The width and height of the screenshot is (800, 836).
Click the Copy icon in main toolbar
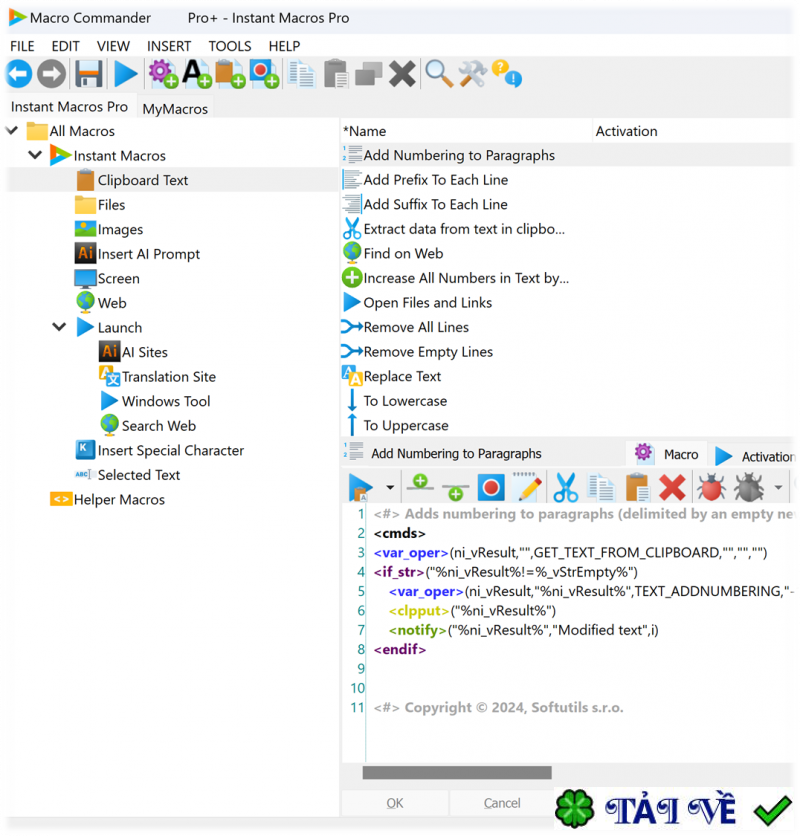click(302, 74)
